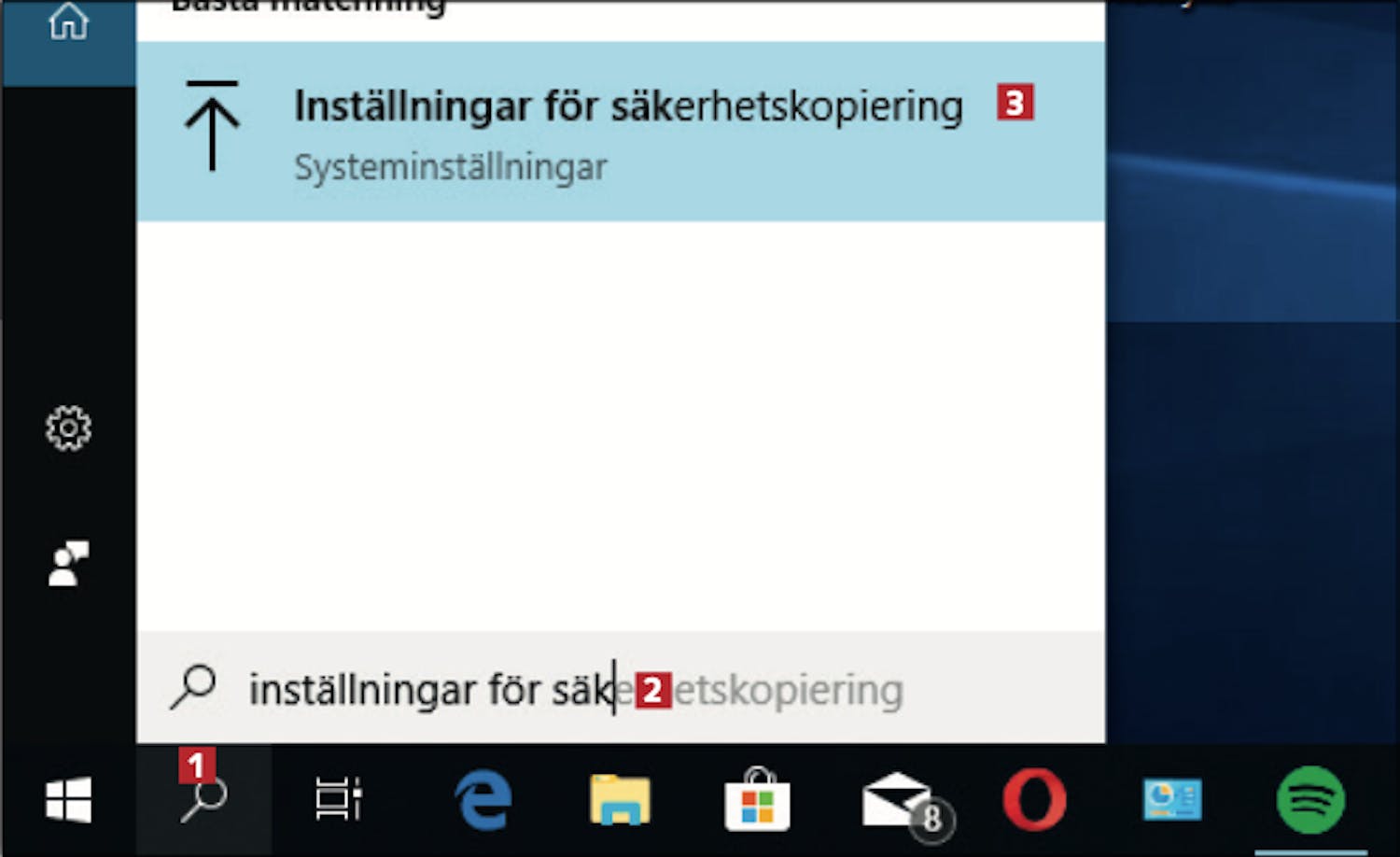This screenshot has height=857, width=1400.
Task: Open the blue panel app icon beside Opera
Action: pyautogui.click(x=1172, y=800)
